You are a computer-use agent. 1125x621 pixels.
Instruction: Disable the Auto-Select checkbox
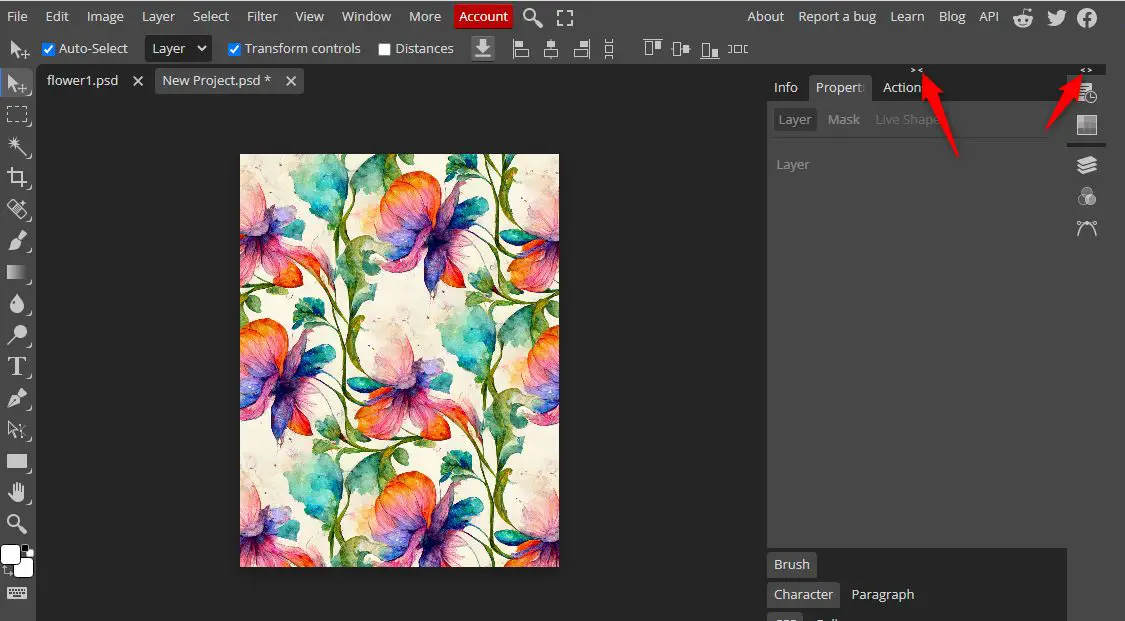[49, 49]
